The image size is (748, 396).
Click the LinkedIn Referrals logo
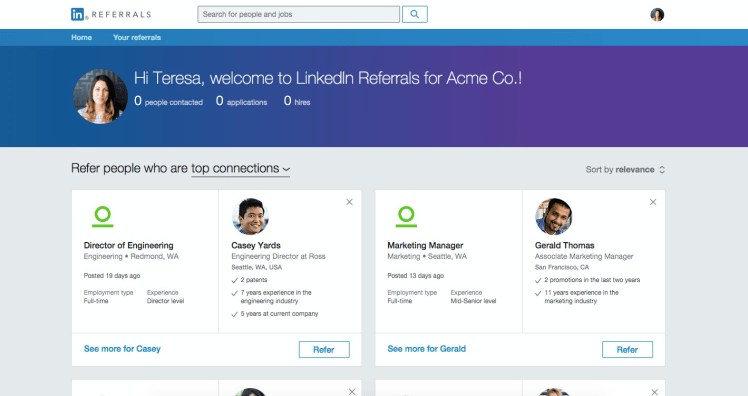coord(111,14)
